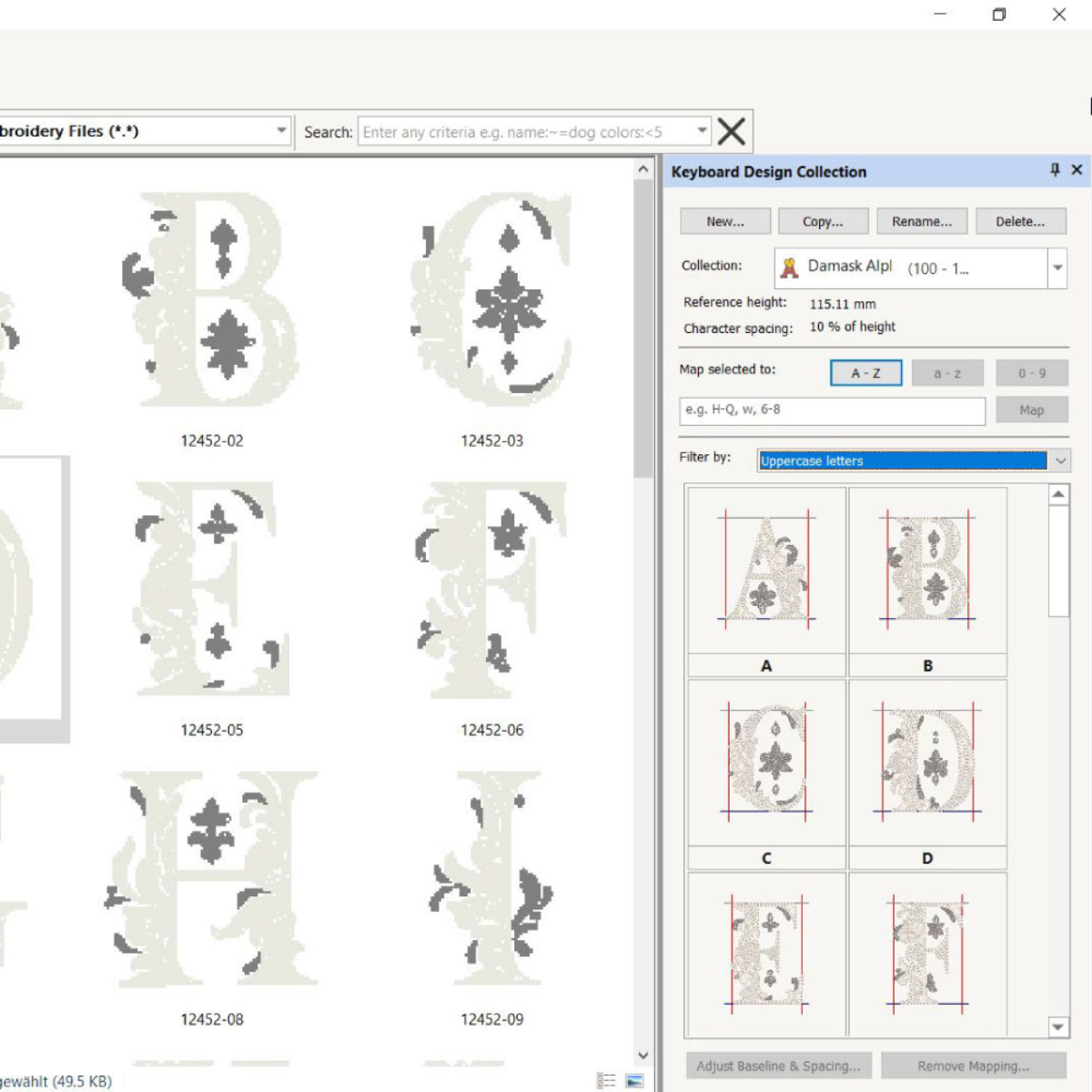The height and width of the screenshot is (1092, 1092).
Task: Create a new collection with New button
Action: [x=724, y=220]
